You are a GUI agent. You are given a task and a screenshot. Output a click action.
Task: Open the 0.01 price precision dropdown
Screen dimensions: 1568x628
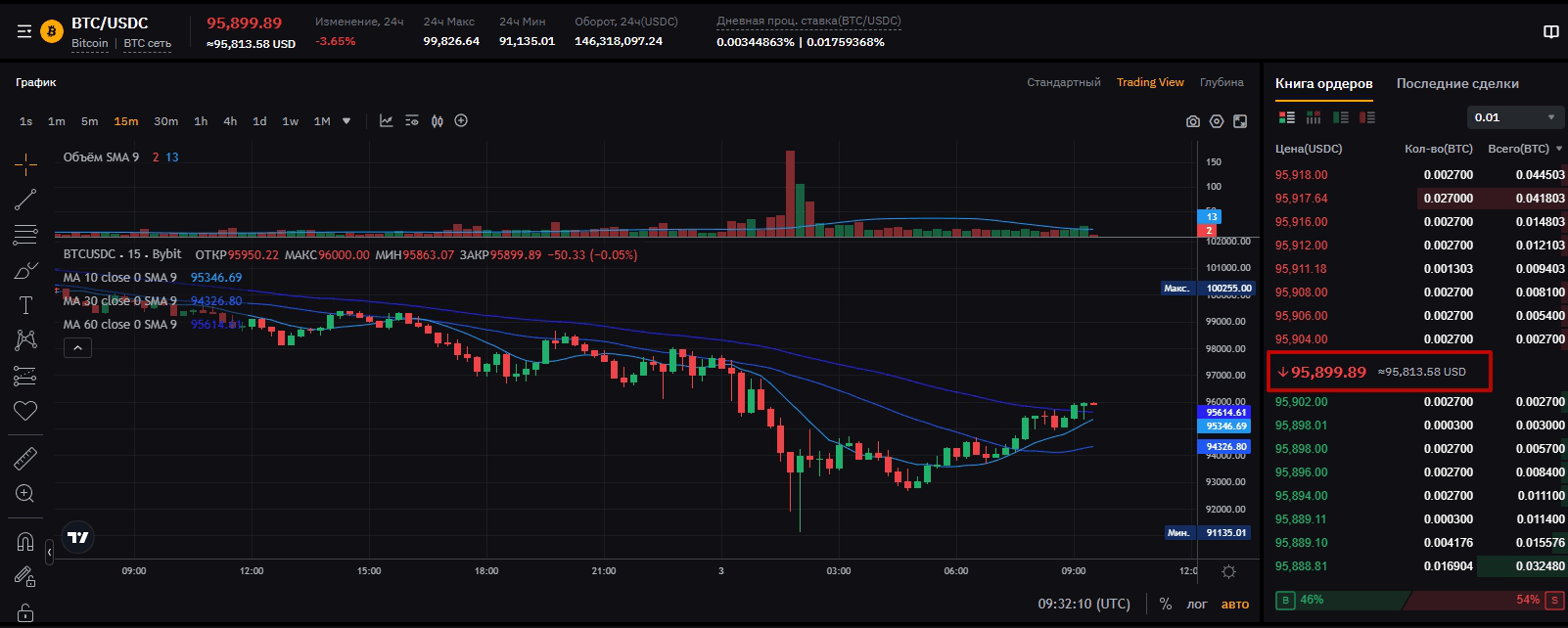pyautogui.click(x=1515, y=117)
